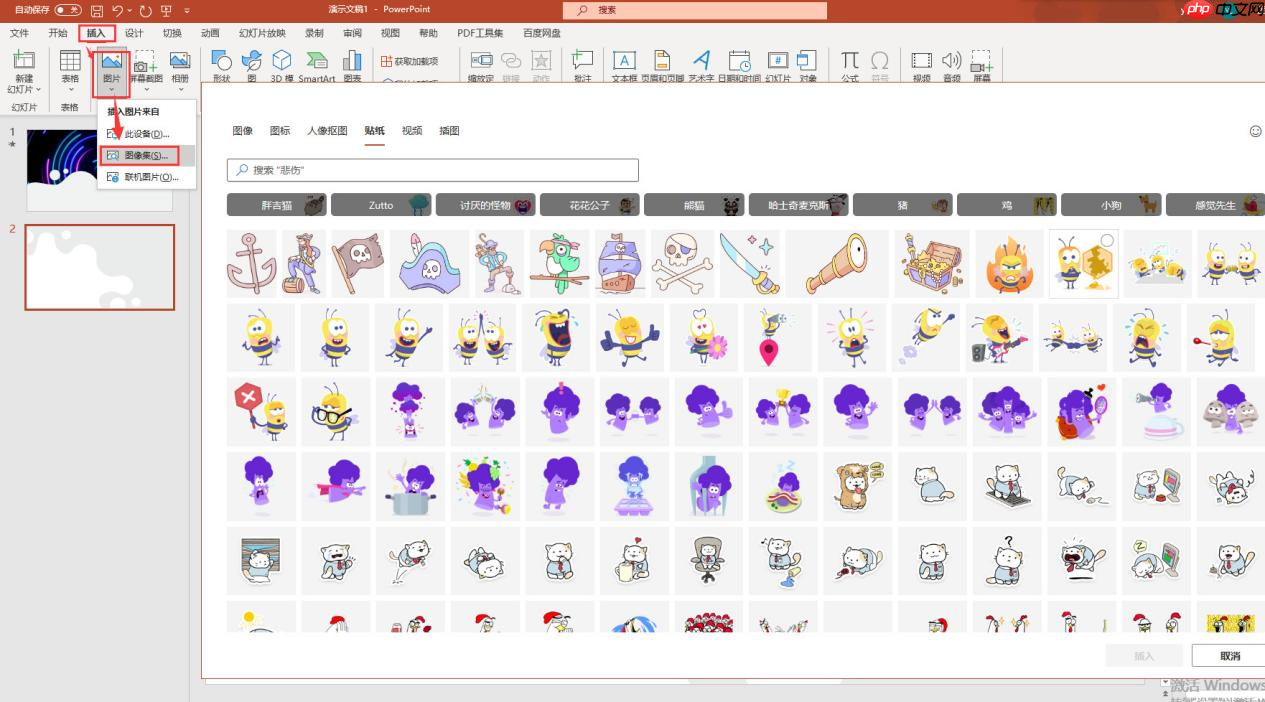1265x702 pixels.
Task: Filter stickers by Zutto category
Action: (x=381, y=205)
